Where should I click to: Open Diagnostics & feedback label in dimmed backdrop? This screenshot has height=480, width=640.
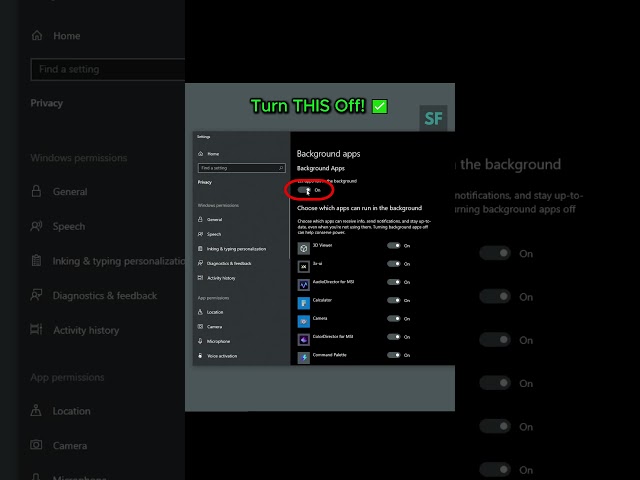click(105, 296)
